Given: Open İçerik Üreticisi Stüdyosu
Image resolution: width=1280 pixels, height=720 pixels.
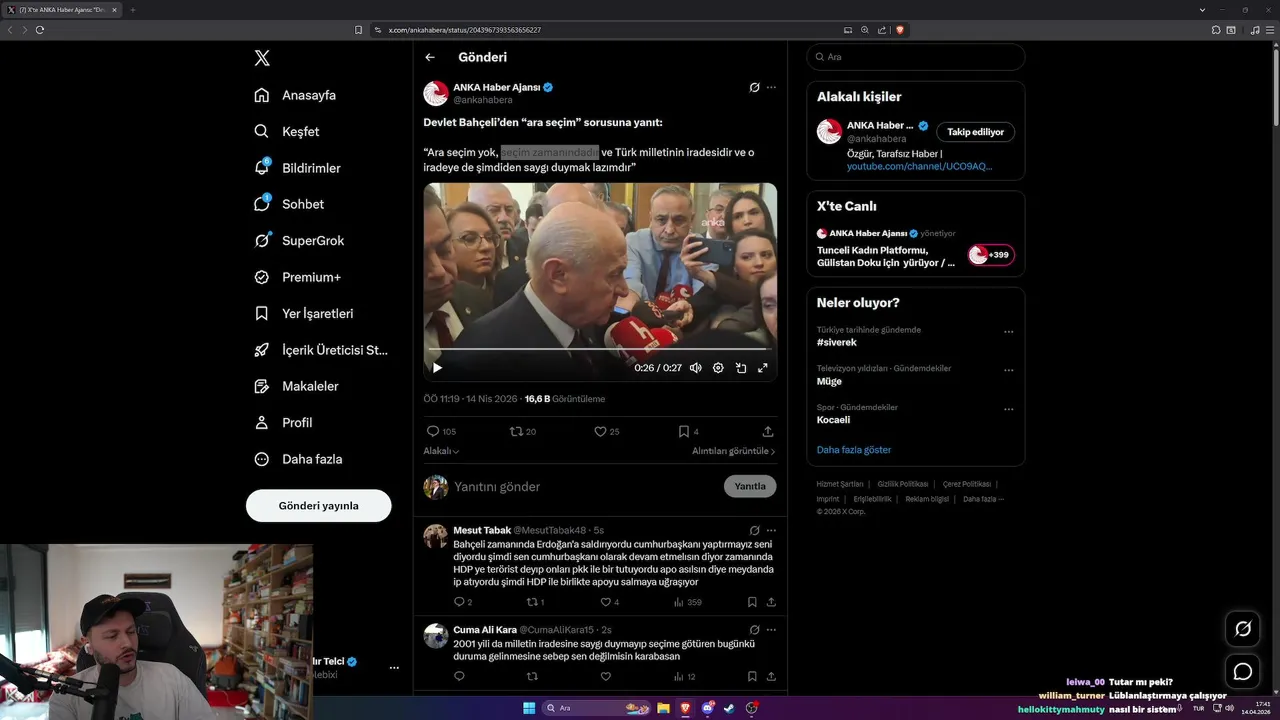Looking at the screenshot, I should coord(321,350).
